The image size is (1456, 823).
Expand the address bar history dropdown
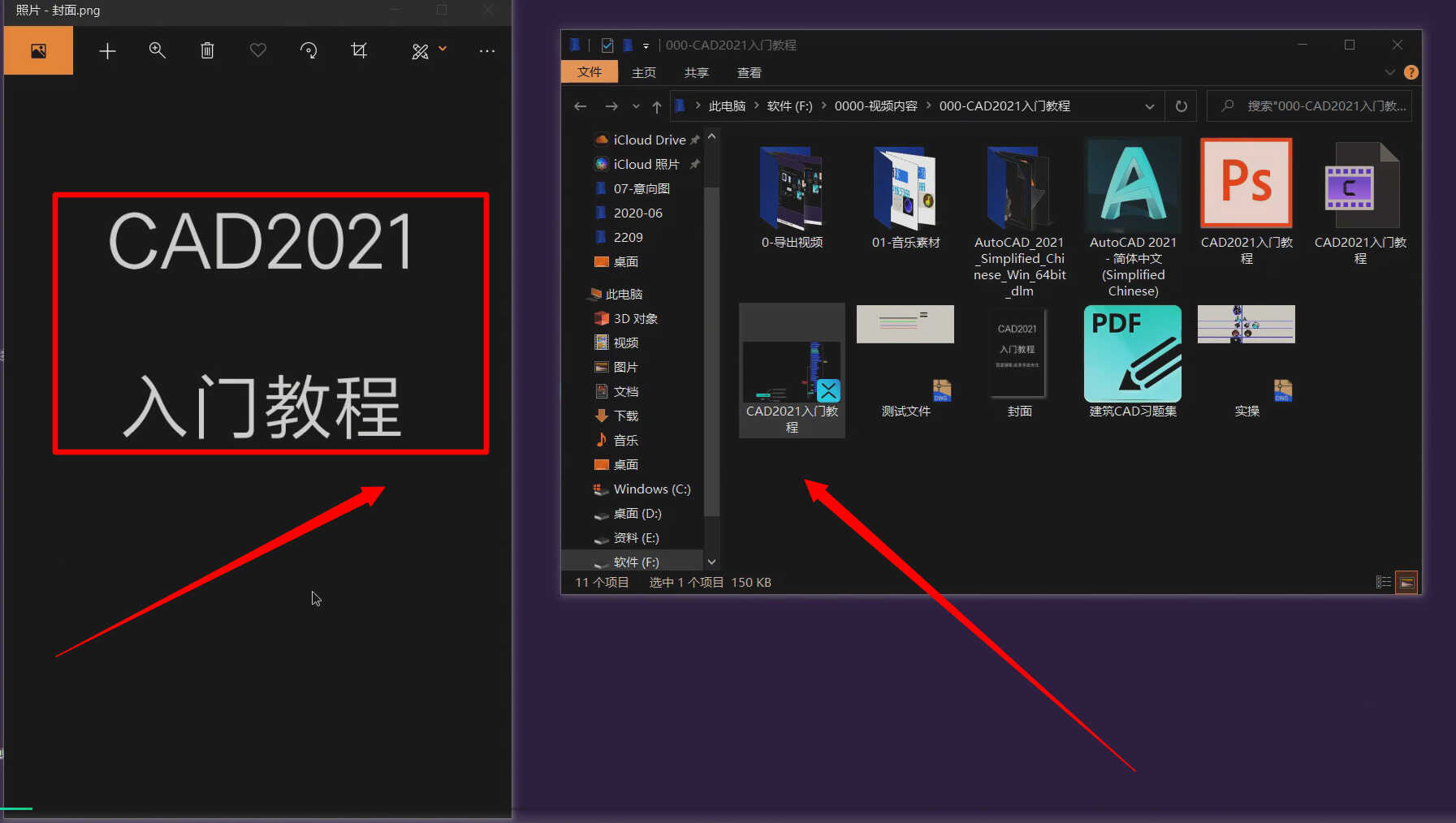(1149, 106)
